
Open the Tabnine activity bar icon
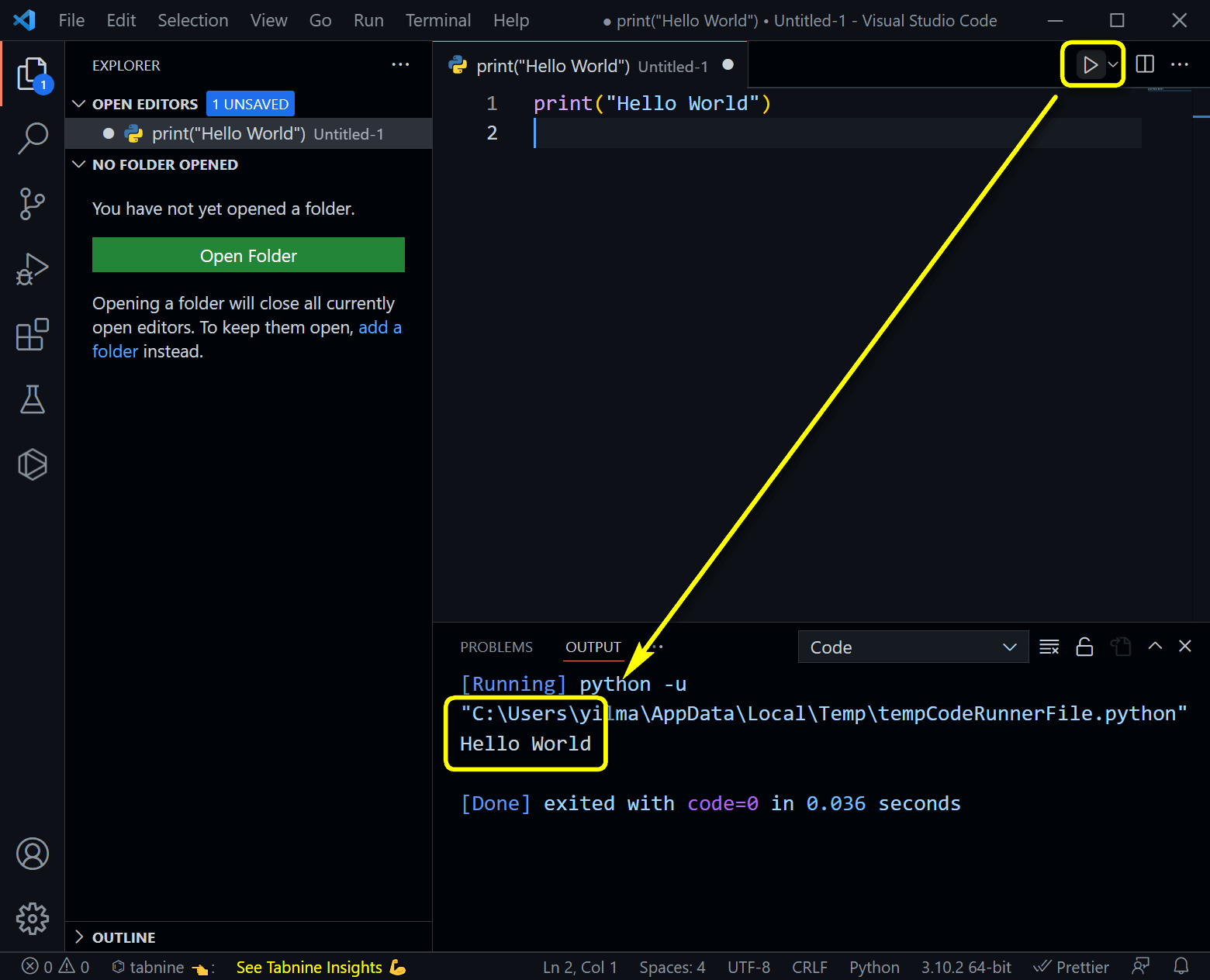click(33, 464)
